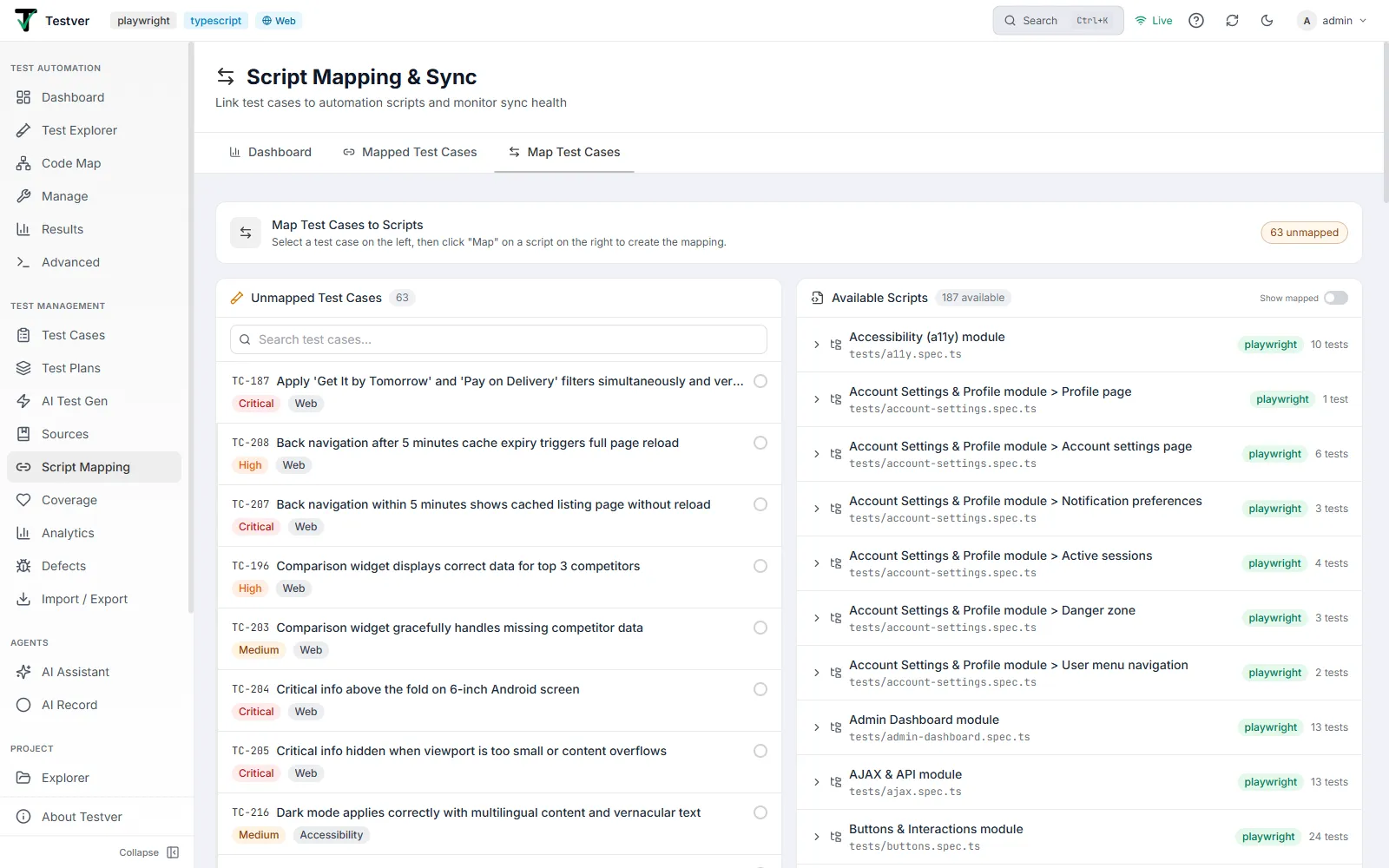Switch to dark mode moon icon
The image size is (1389, 868).
pyautogui.click(x=1267, y=21)
